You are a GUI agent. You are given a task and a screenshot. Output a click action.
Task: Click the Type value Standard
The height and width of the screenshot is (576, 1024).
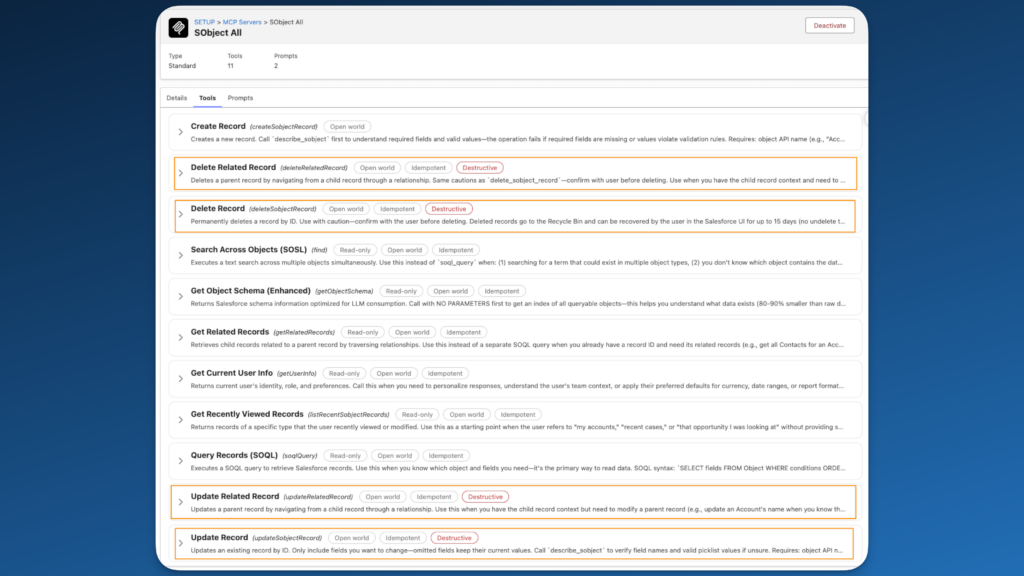(x=182, y=66)
